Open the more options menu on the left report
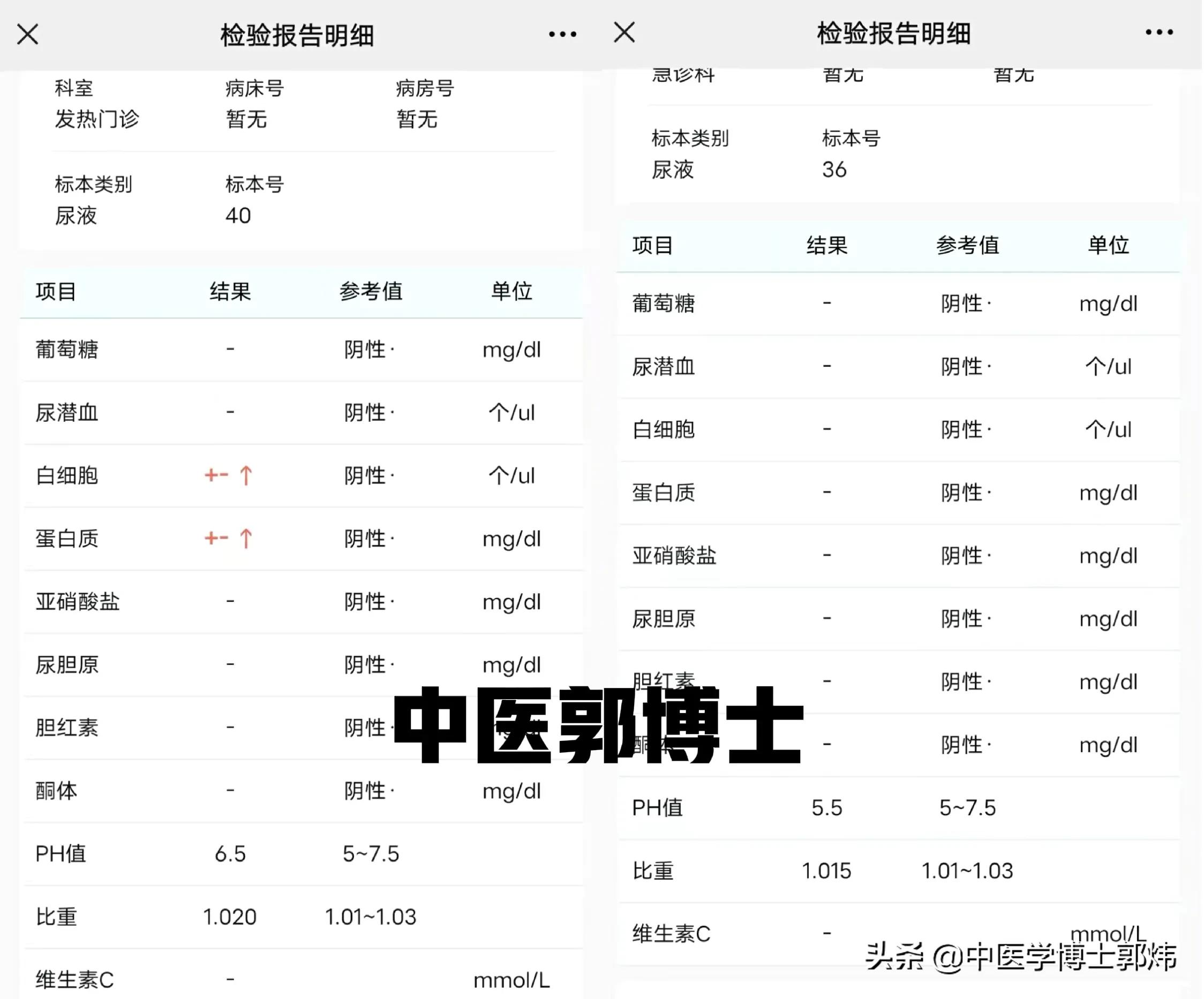Image resolution: width=1204 pixels, height=999 pixels. (x=563, y=33)
